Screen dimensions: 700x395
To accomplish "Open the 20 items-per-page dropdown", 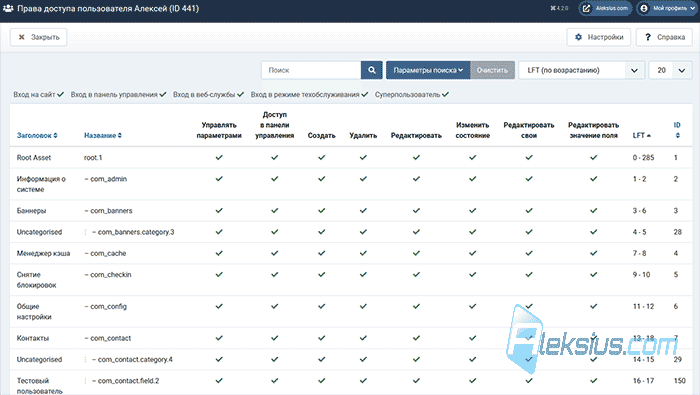I will pos(671,70).
